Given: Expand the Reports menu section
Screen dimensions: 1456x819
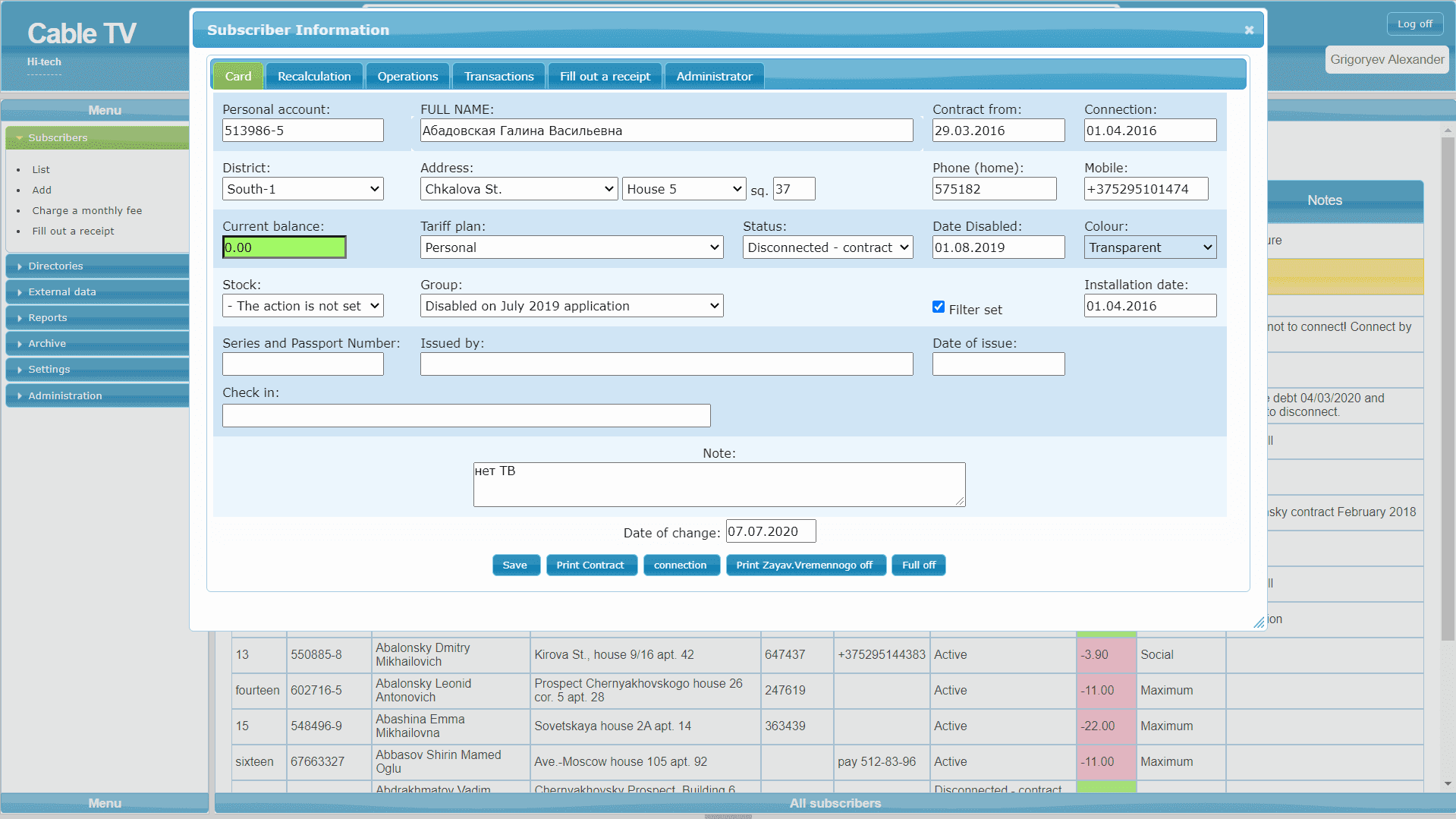Looking at the screenshot, I should (97, 318).
